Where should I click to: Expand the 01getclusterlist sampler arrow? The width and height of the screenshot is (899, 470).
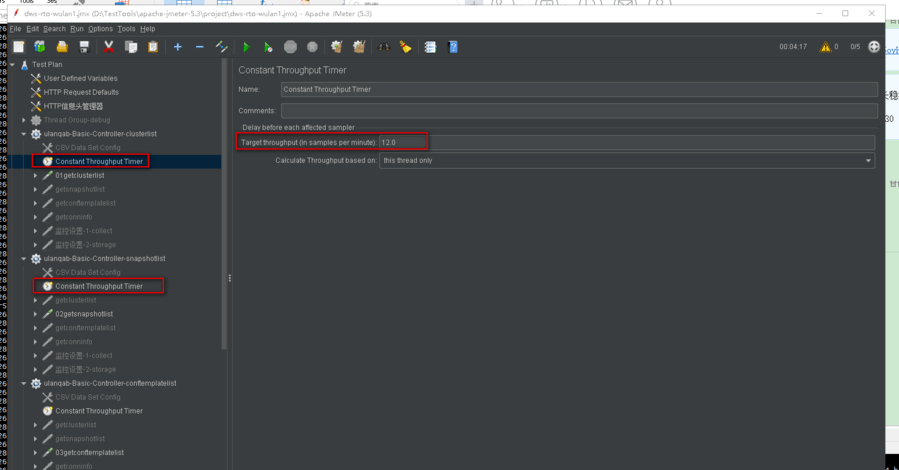pos(36,175)
